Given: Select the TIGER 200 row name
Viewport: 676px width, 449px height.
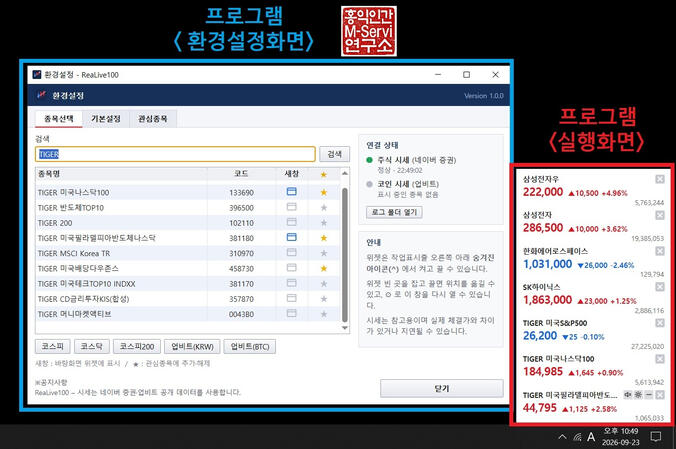Looking at the screenshot, I should tap(55, 223).
